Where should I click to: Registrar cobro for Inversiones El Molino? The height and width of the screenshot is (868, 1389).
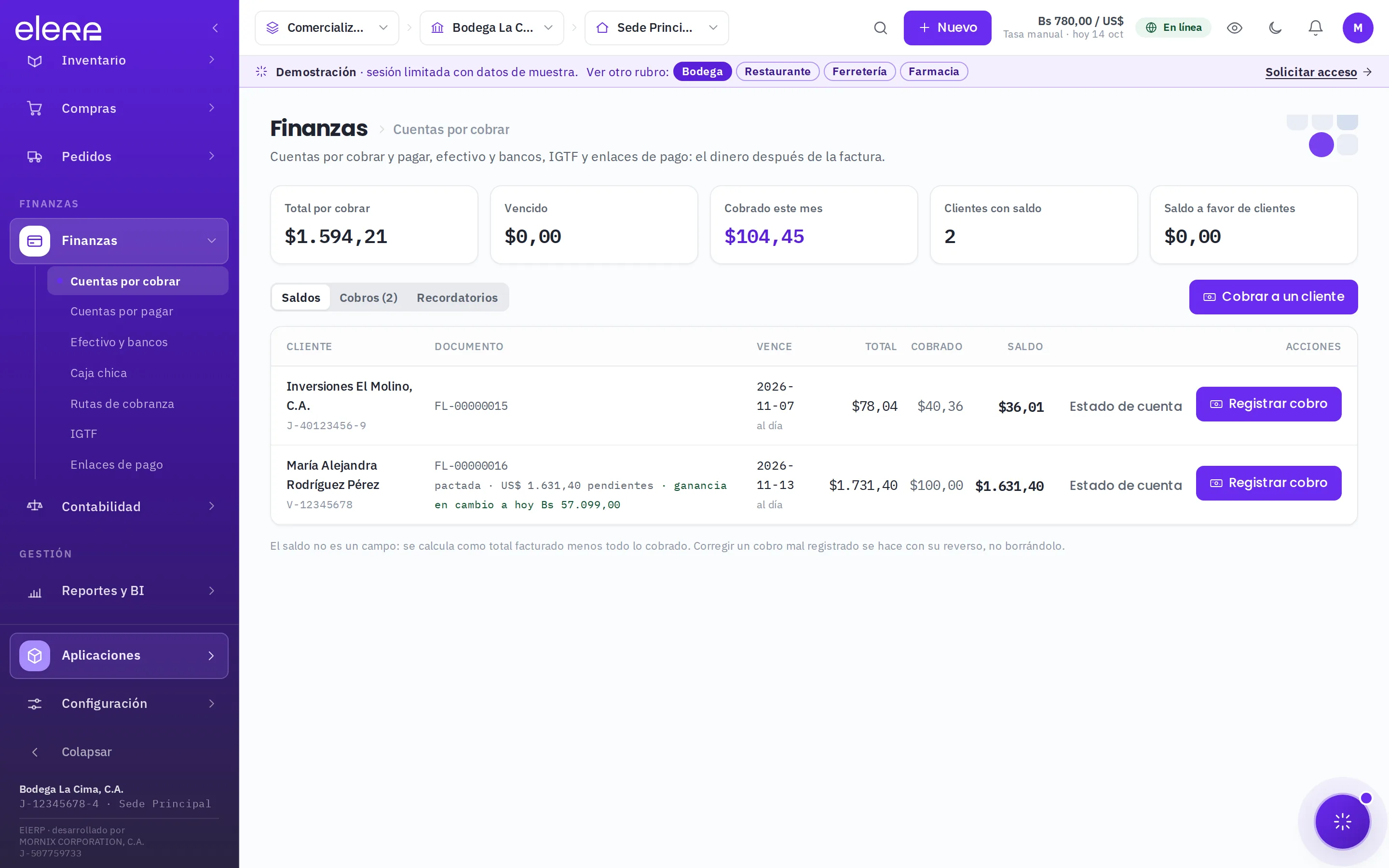[x=1268, y=404]
